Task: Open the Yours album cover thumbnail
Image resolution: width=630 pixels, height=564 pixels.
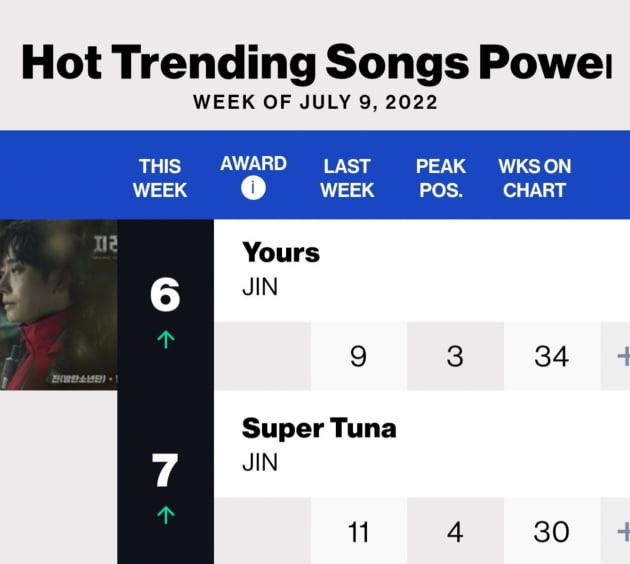Action: [x=59, y=305]
